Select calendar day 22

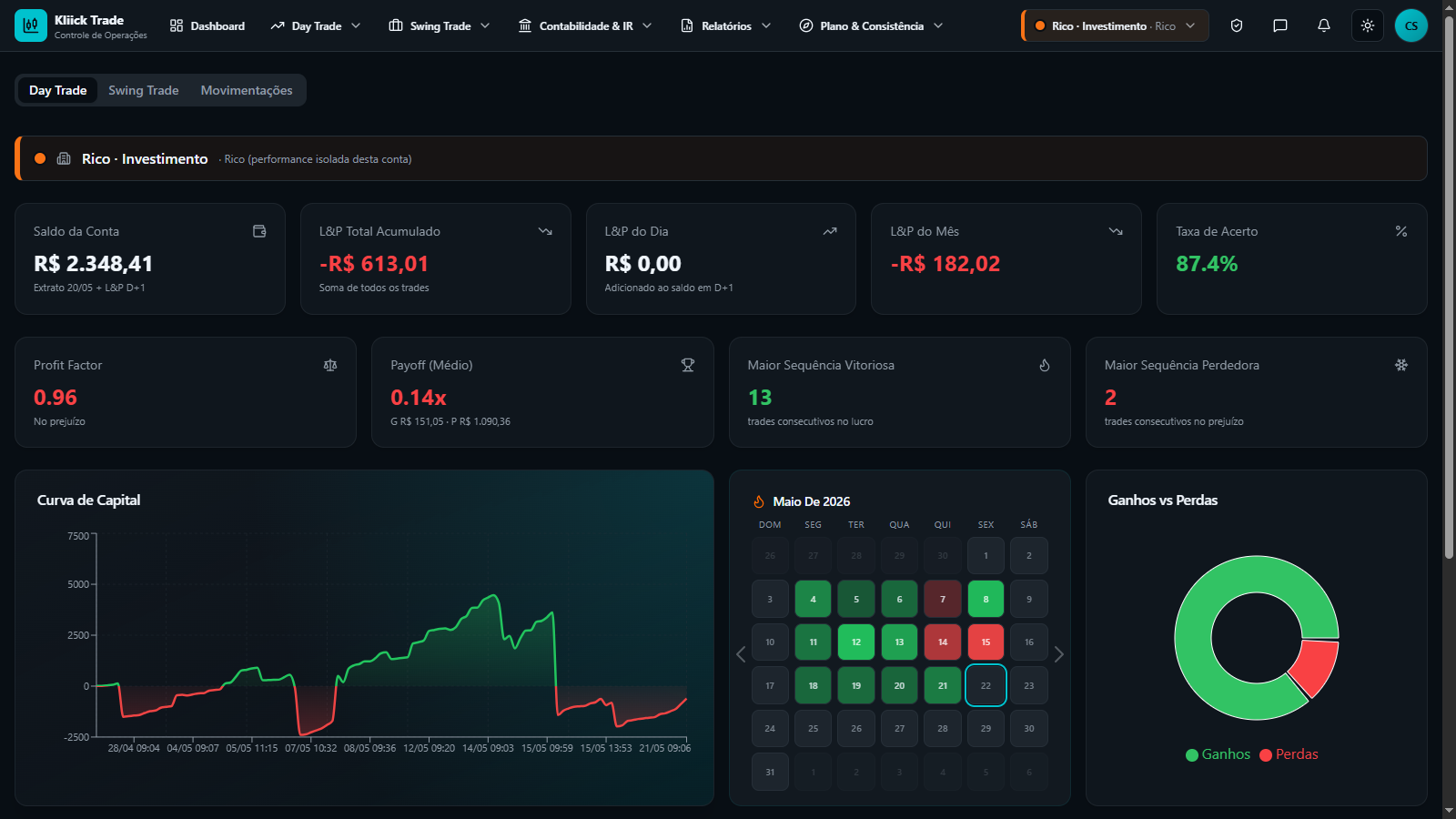pyautogui.click(x=986, y=685)
